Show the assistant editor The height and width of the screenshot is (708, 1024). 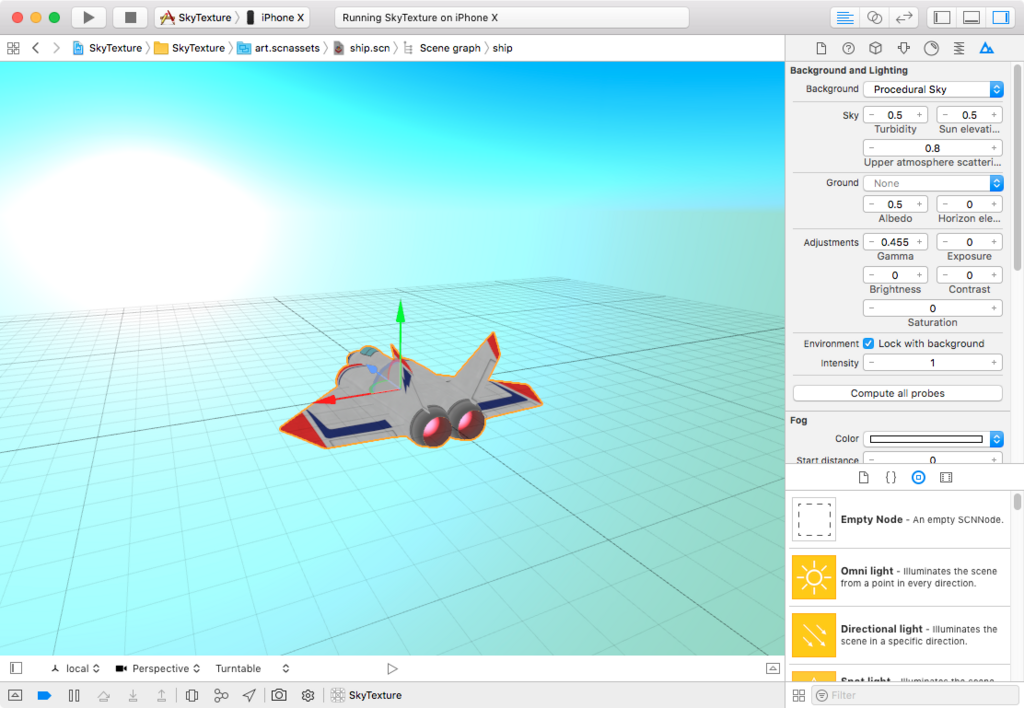coord(874,18)
